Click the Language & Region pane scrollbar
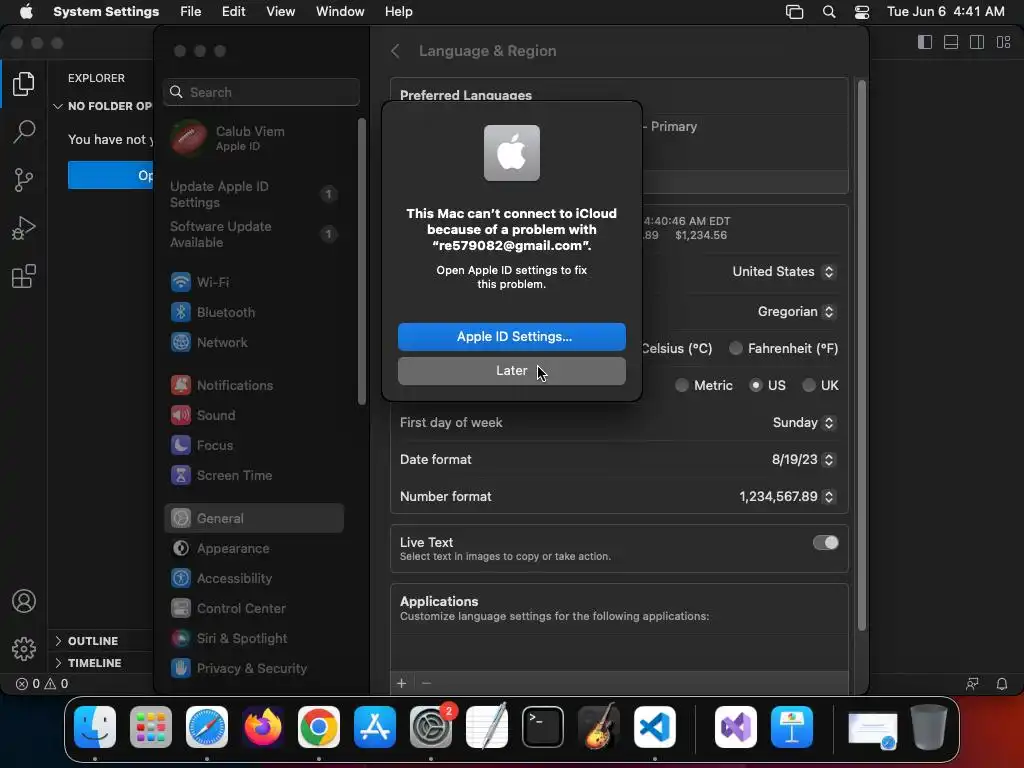 (x=861, y=355)
